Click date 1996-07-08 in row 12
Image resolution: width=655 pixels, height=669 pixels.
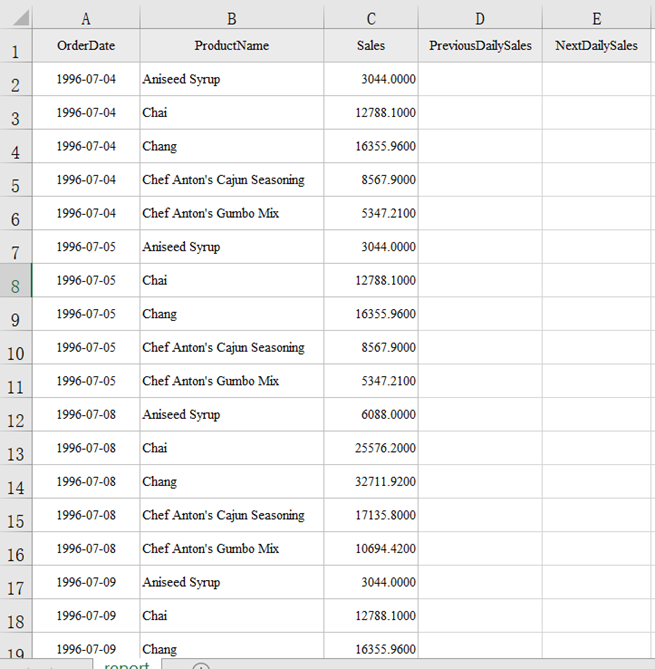coord(86,415)
